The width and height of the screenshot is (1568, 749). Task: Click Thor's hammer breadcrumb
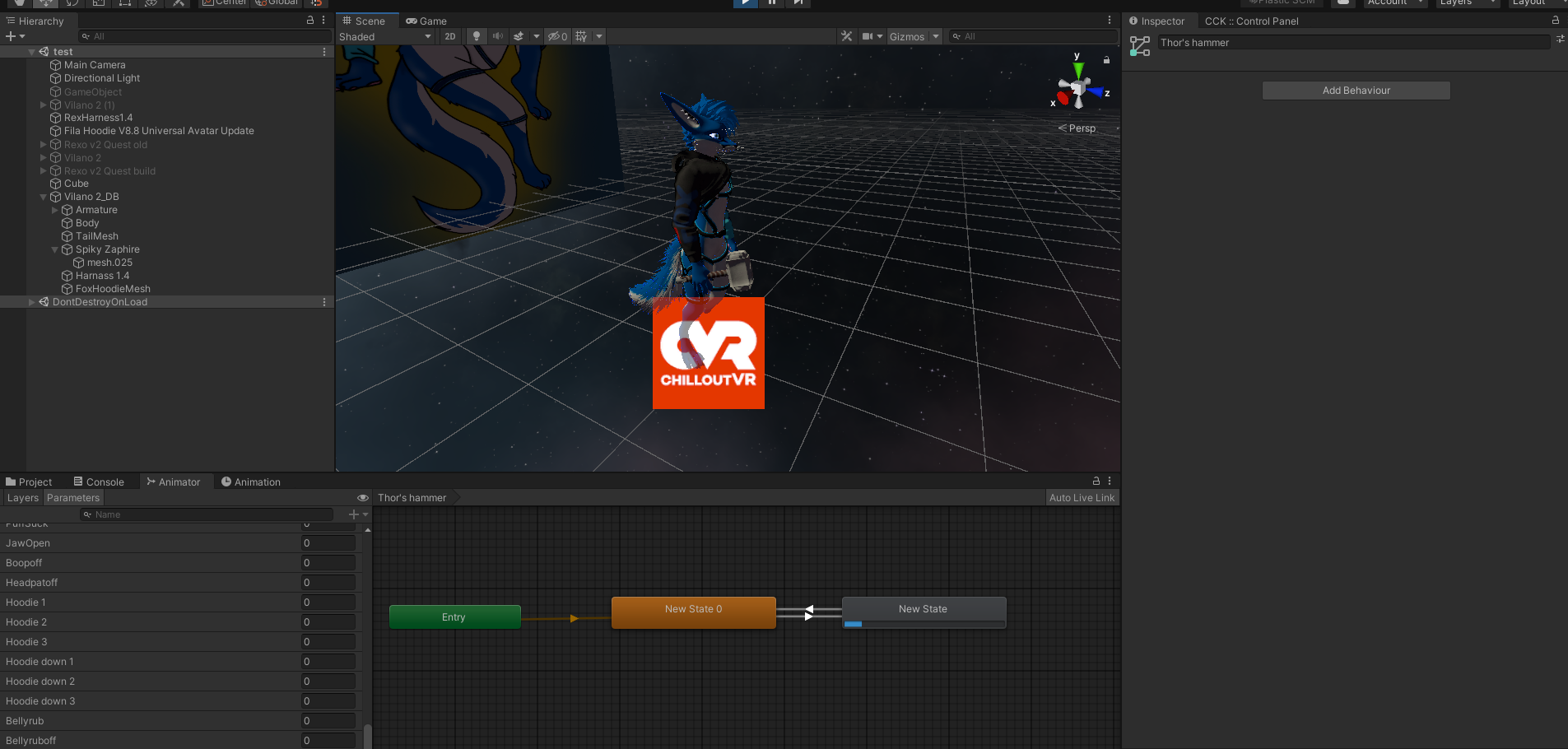point(412,498)
